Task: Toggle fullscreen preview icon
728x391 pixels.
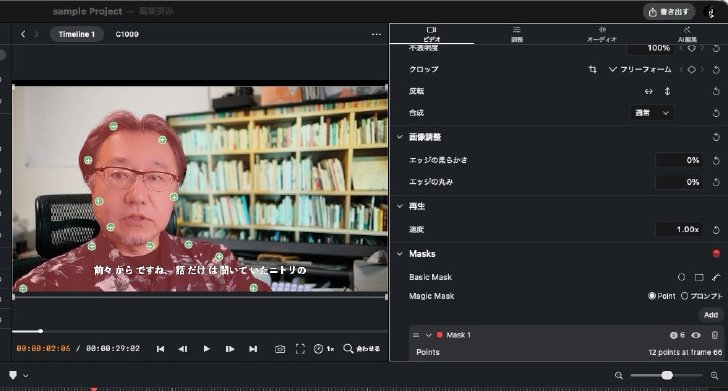Action: [x=300, y=349]
